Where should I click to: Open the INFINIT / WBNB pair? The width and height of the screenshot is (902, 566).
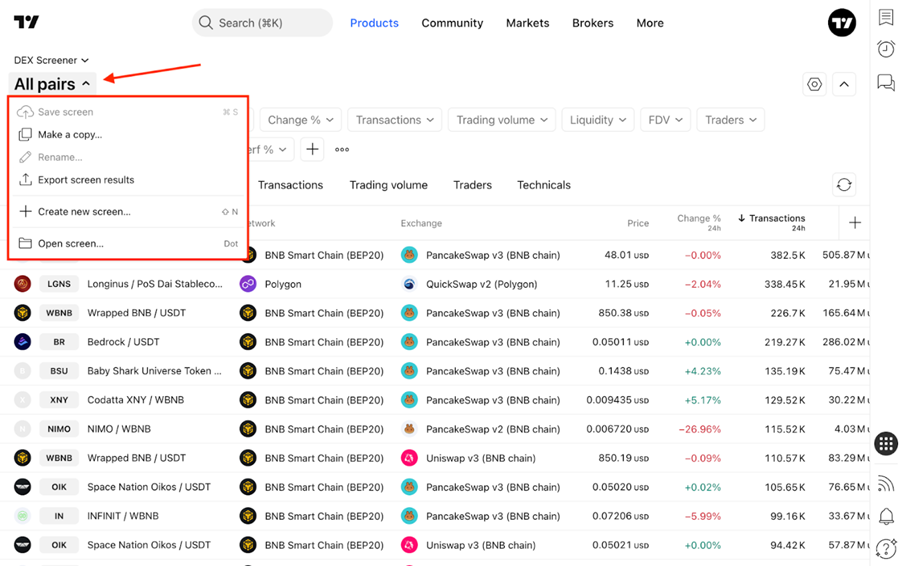click(x=123, y=516)
